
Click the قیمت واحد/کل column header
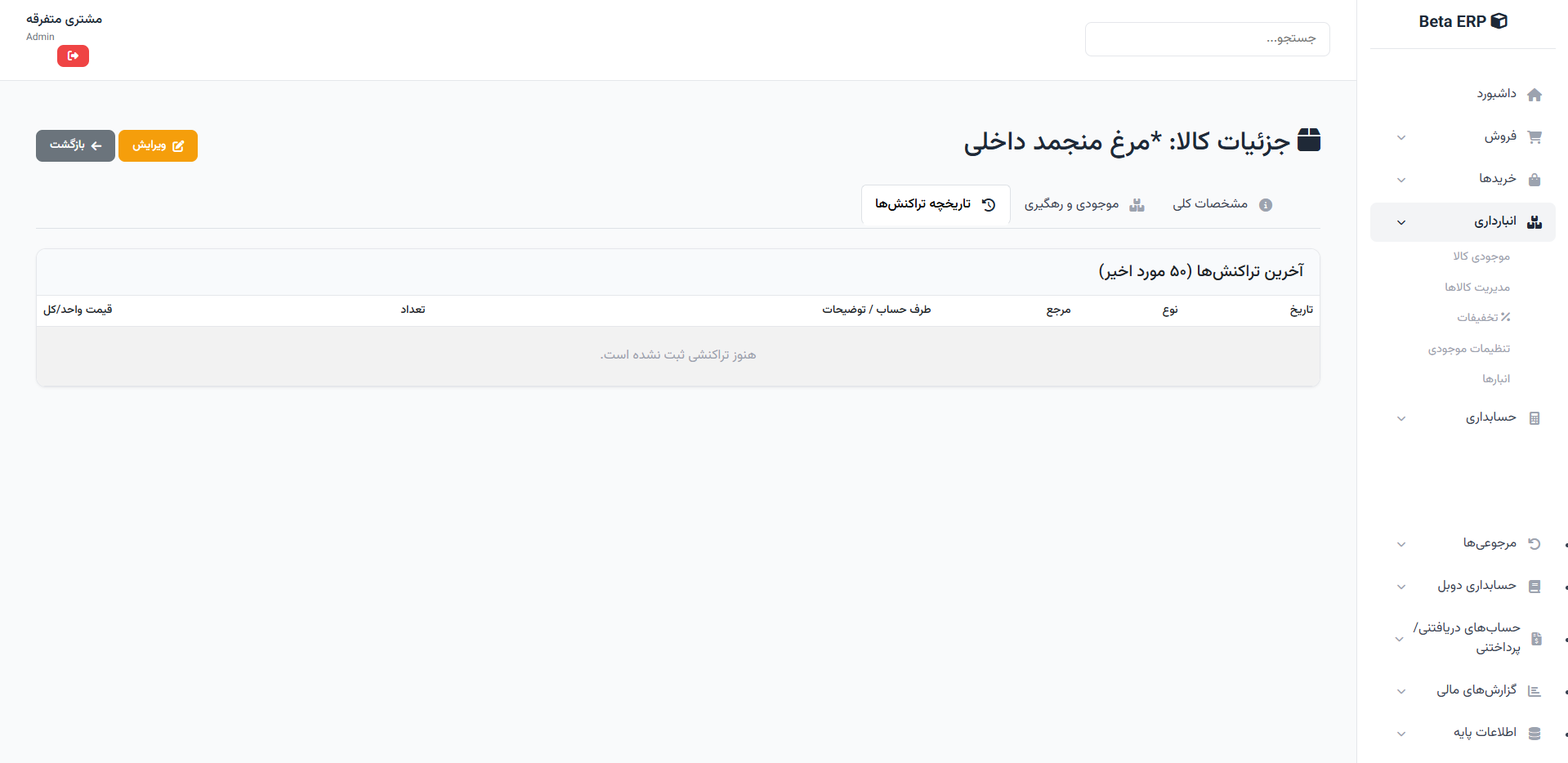tap(78, 310)
